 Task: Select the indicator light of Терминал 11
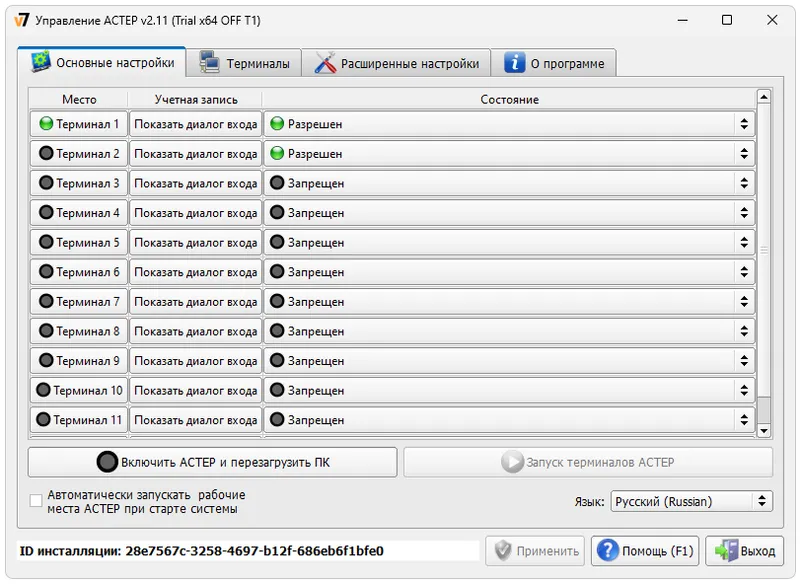tap(43, 419)
